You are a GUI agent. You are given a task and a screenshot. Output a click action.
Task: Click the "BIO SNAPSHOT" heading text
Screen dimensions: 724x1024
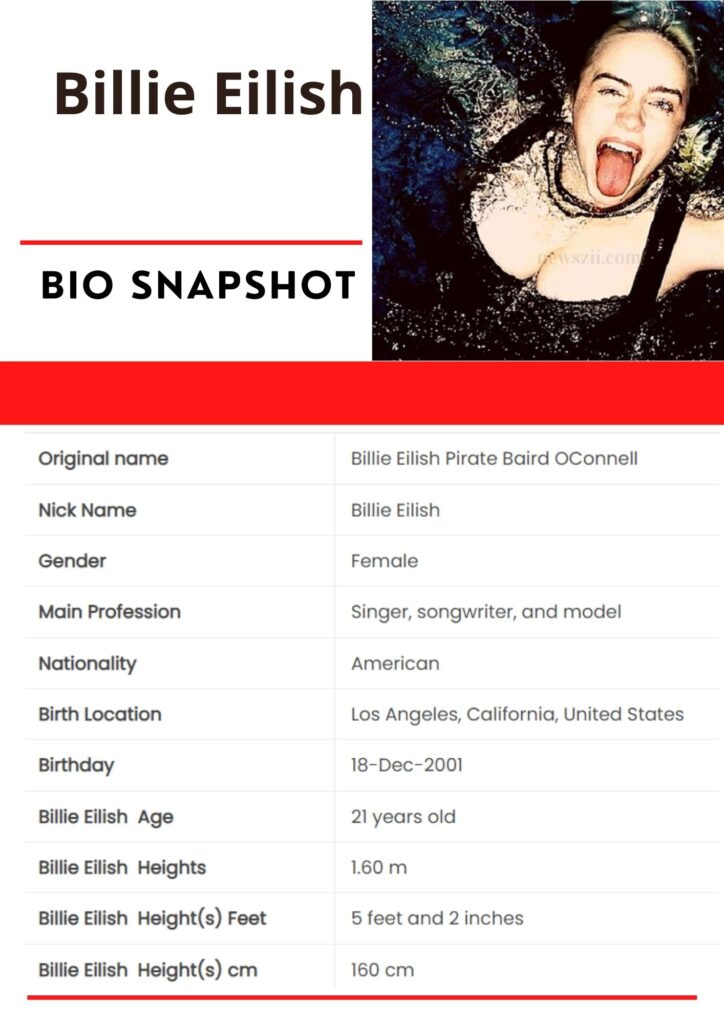coord(198,287)
